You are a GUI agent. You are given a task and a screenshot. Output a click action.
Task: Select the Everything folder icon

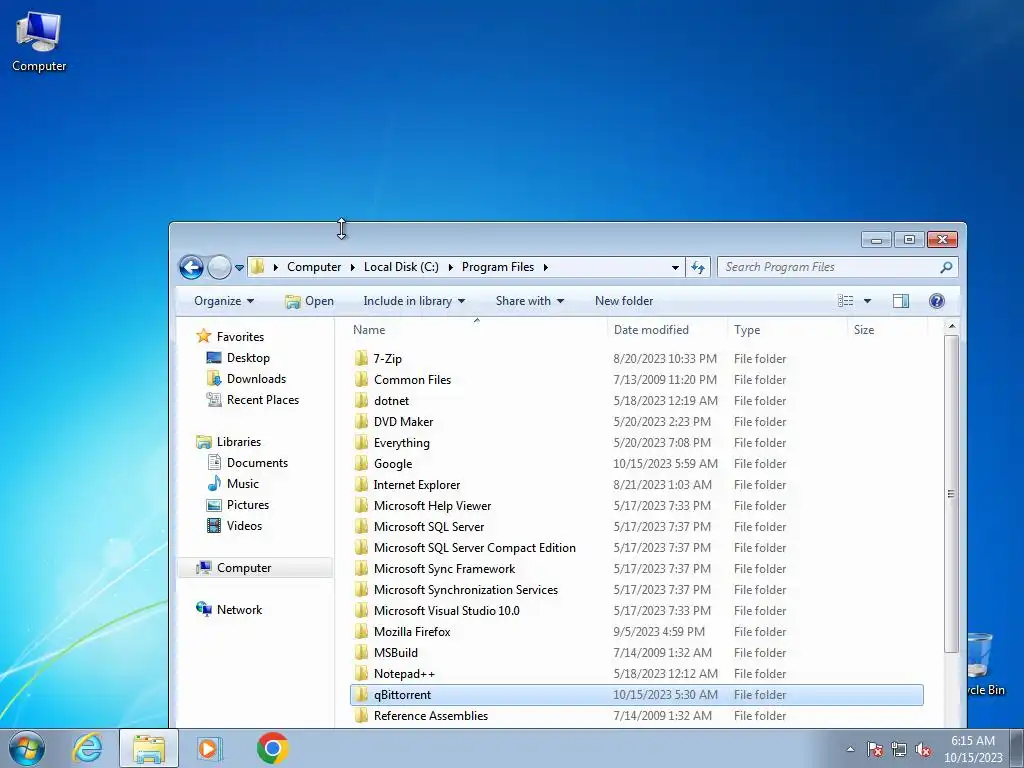point(361,442)
